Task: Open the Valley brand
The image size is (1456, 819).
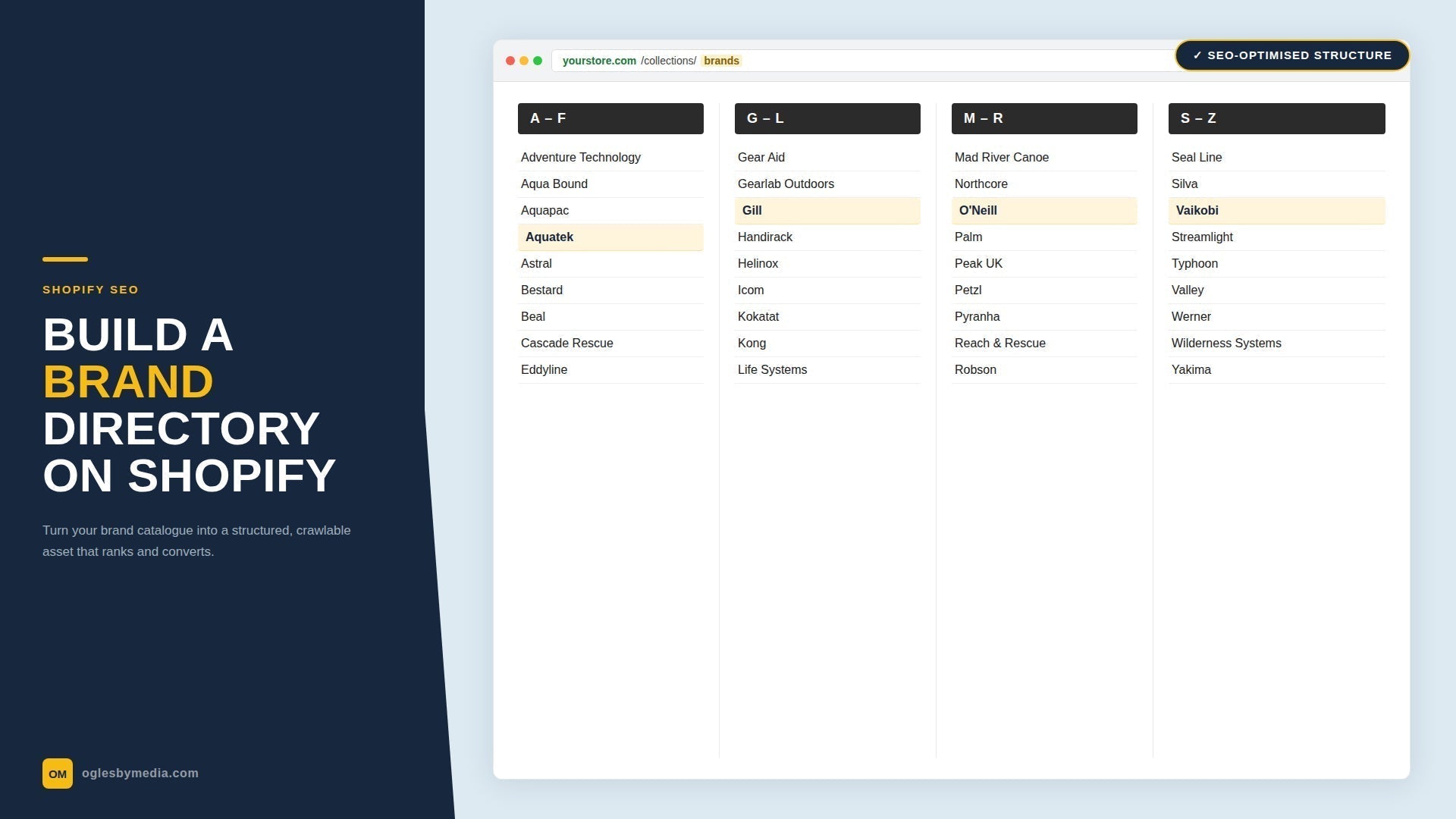Action: coord(1276,290)
